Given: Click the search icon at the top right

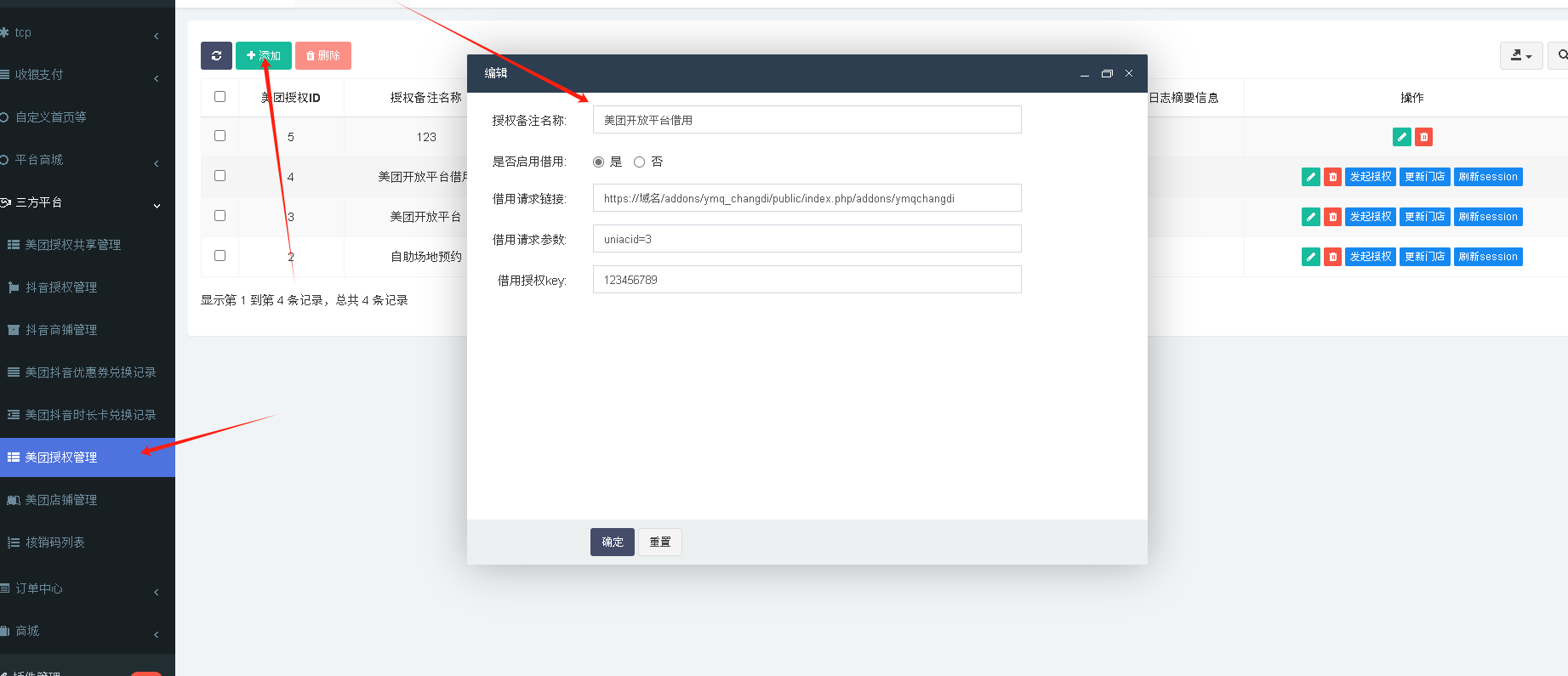Looking at the screenshot, I should coord(1561,55).
